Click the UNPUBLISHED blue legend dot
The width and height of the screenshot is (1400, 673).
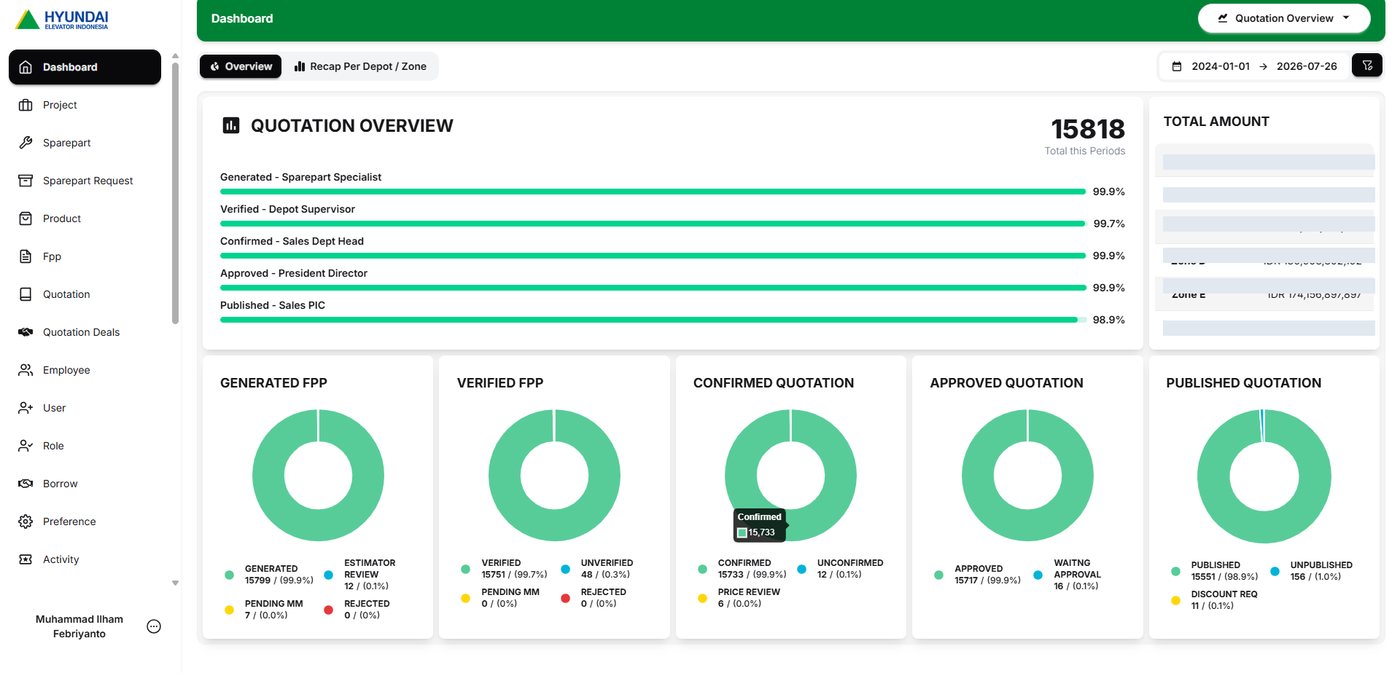tap(1275, 572)
